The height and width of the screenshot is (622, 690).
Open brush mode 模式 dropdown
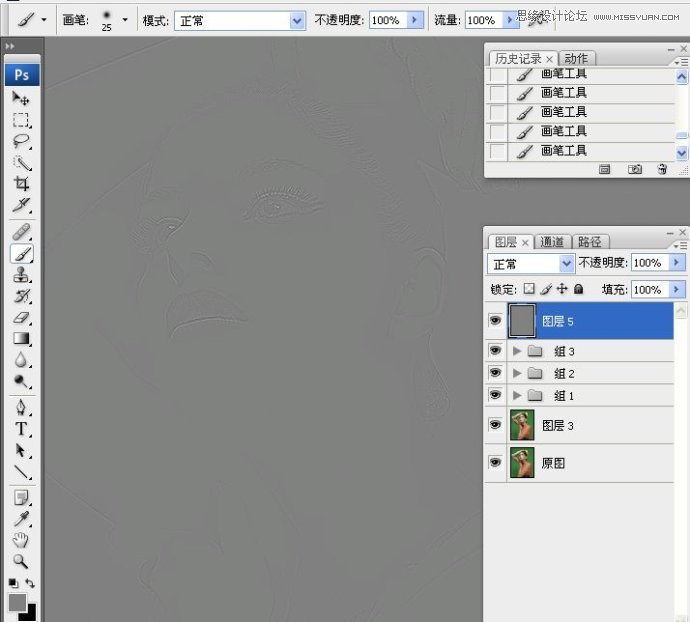297,21
